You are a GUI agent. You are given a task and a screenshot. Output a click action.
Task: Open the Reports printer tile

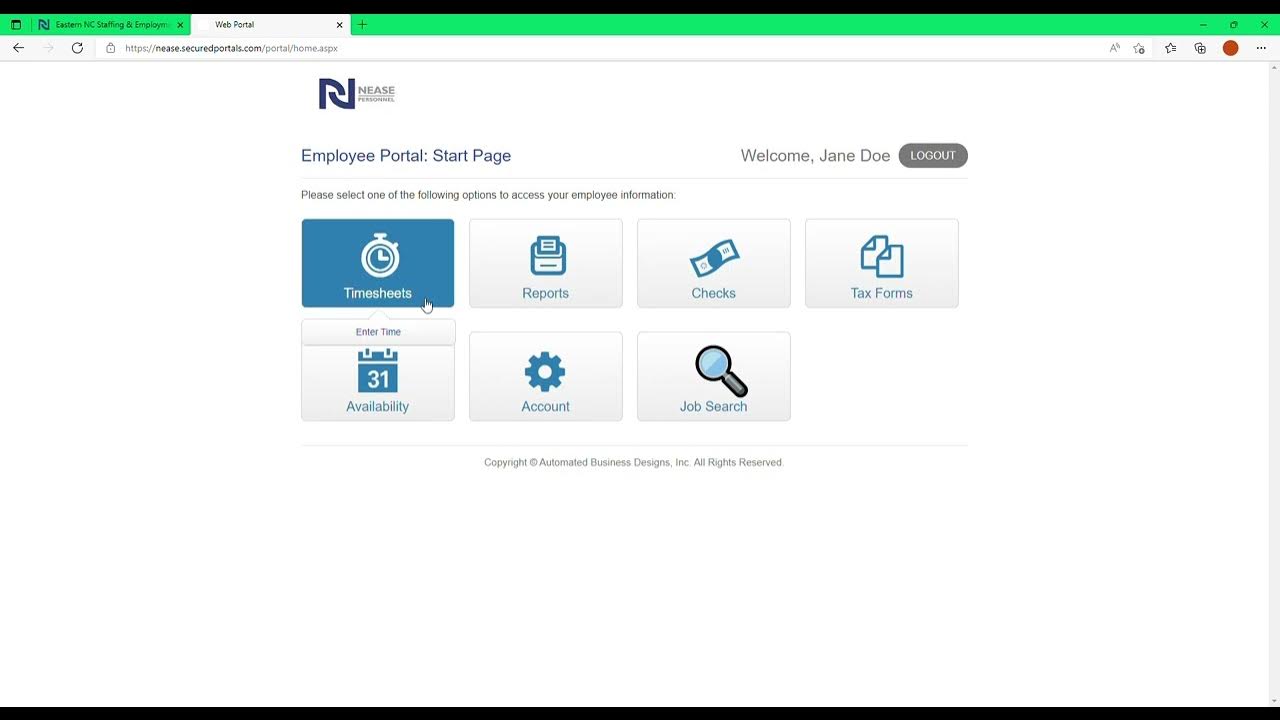546,263
